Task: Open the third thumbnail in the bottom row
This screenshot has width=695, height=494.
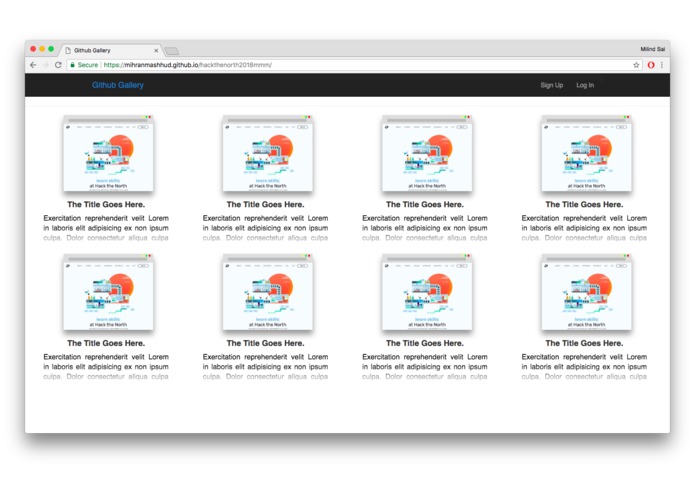Action: (427, 292)
